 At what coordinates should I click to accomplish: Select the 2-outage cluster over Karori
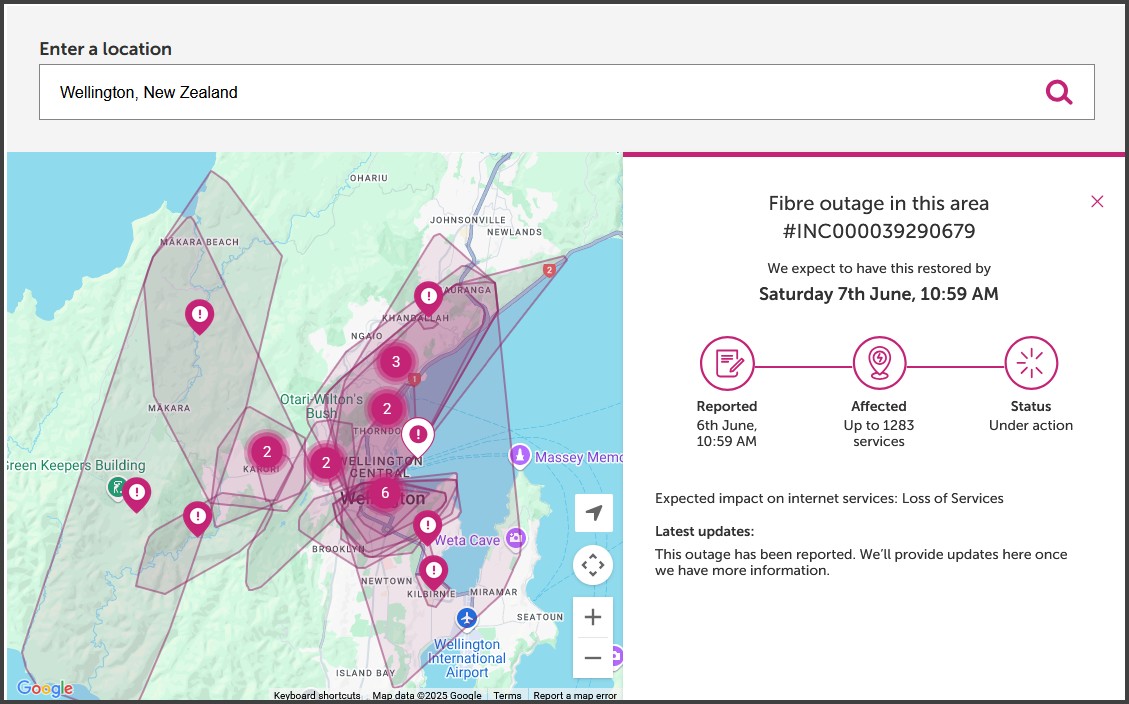point(267,451)
